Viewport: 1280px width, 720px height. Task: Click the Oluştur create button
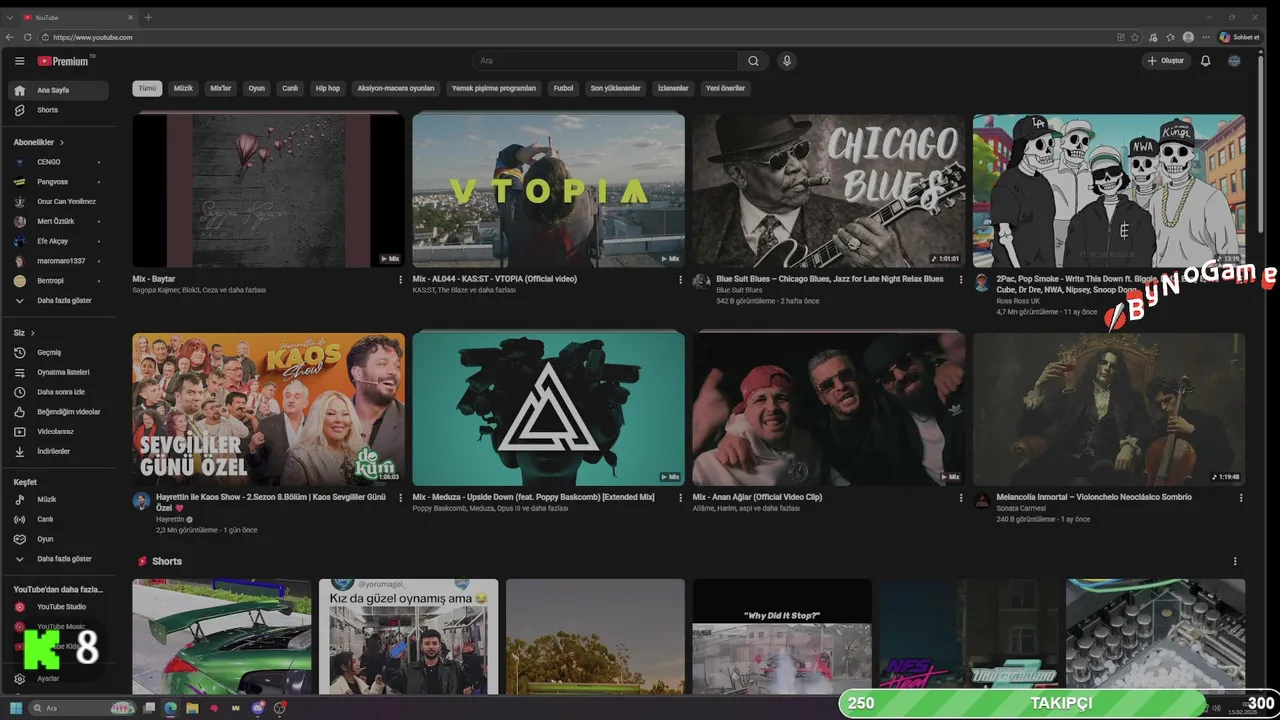(1166, 61)
